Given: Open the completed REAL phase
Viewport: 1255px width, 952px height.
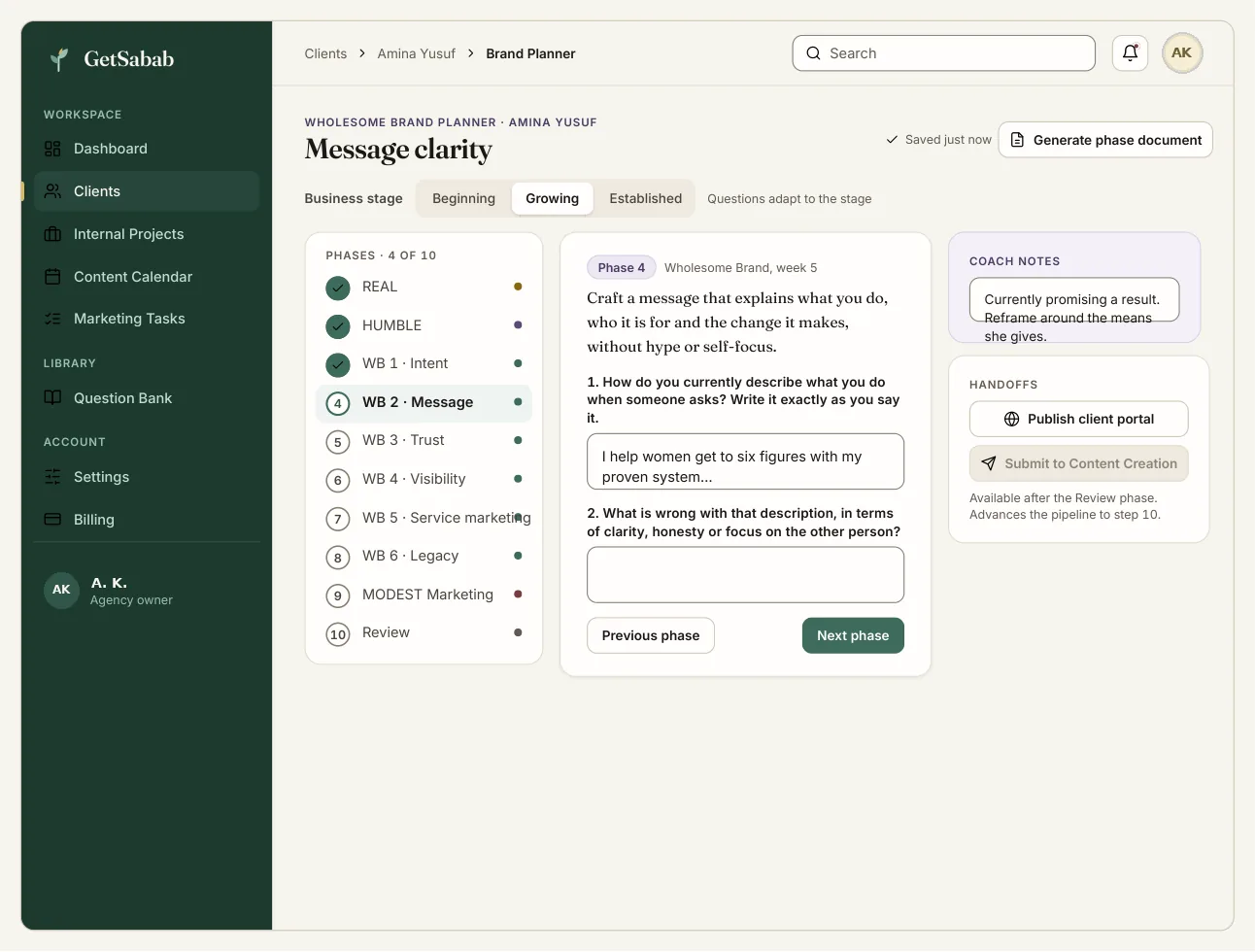Looking at the screenshot, I should click(x=424, y=288).
